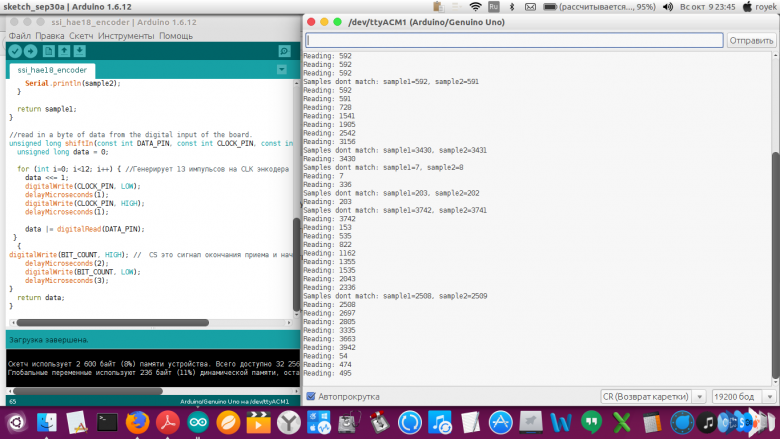Click the Ru keyboard layout indicator

493,7
